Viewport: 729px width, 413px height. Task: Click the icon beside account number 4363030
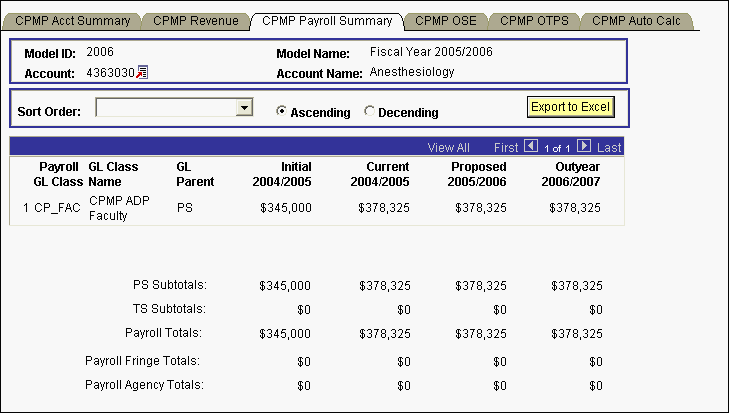pyautogui.click(x=142, y=72)
